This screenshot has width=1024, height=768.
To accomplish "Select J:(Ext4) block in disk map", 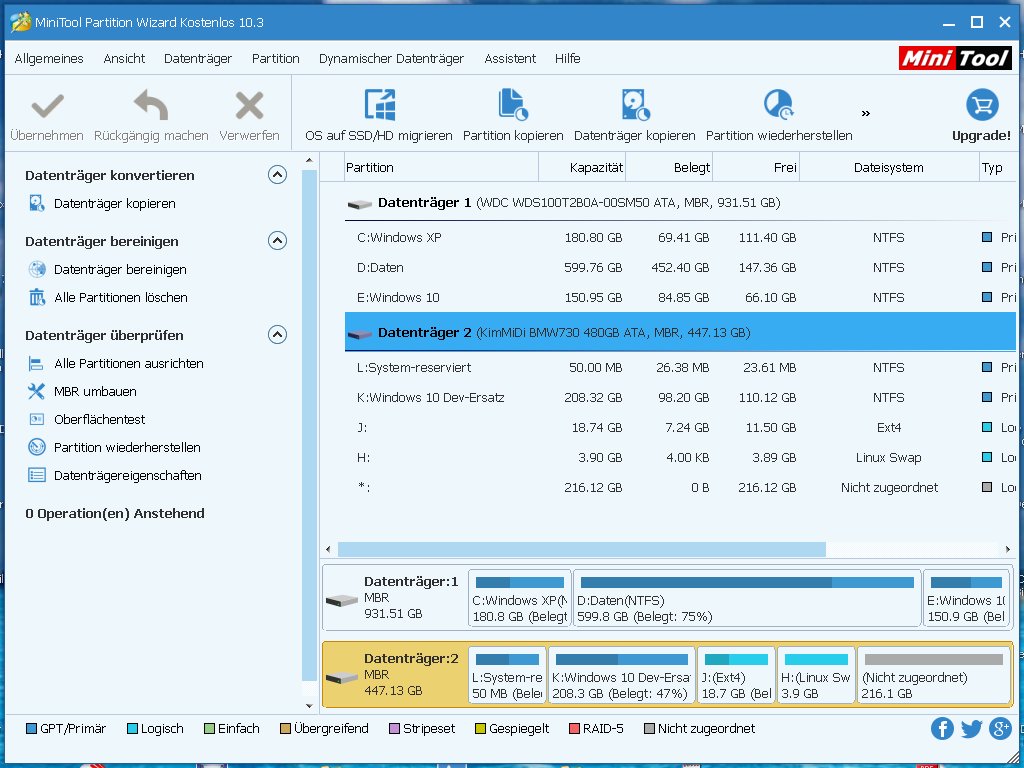I will (x=736, y=675).
